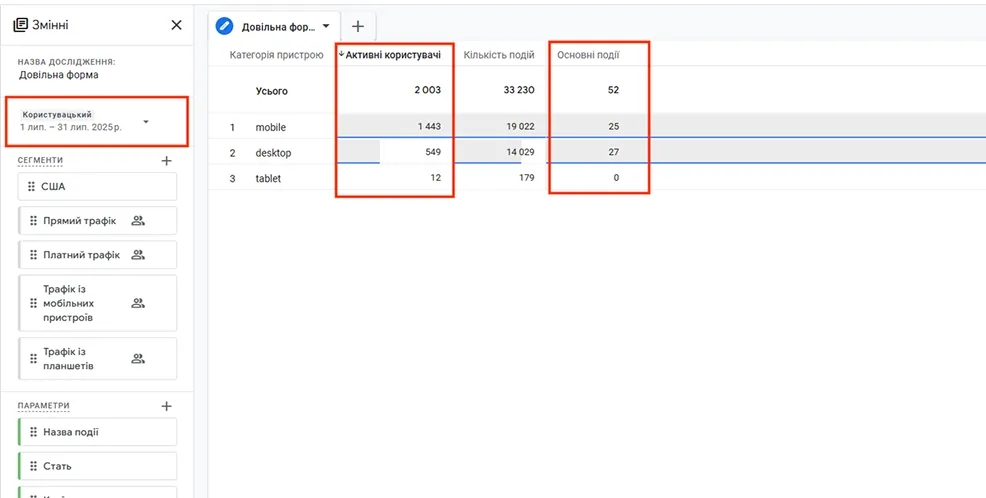Image resolution: width=986 pixels, height=498 pixels.
Task: Click users icon on Трафік із мобільних пристроїв
Action: [x=138, y=303]
